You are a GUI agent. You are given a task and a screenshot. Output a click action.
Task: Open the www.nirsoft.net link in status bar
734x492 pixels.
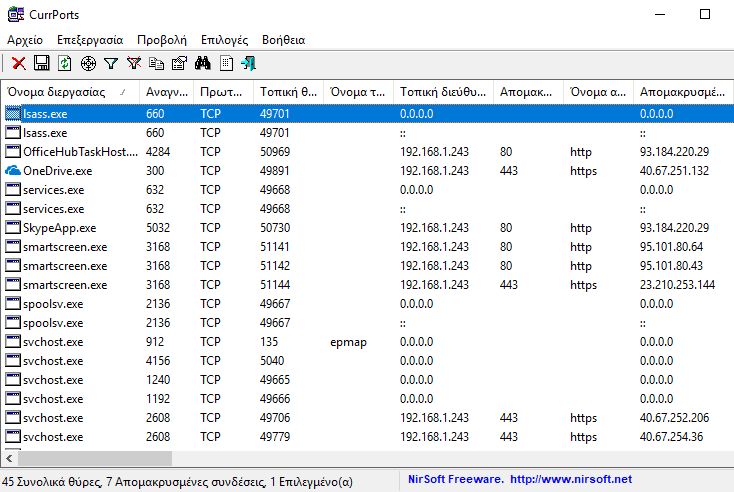click(571, 479)
